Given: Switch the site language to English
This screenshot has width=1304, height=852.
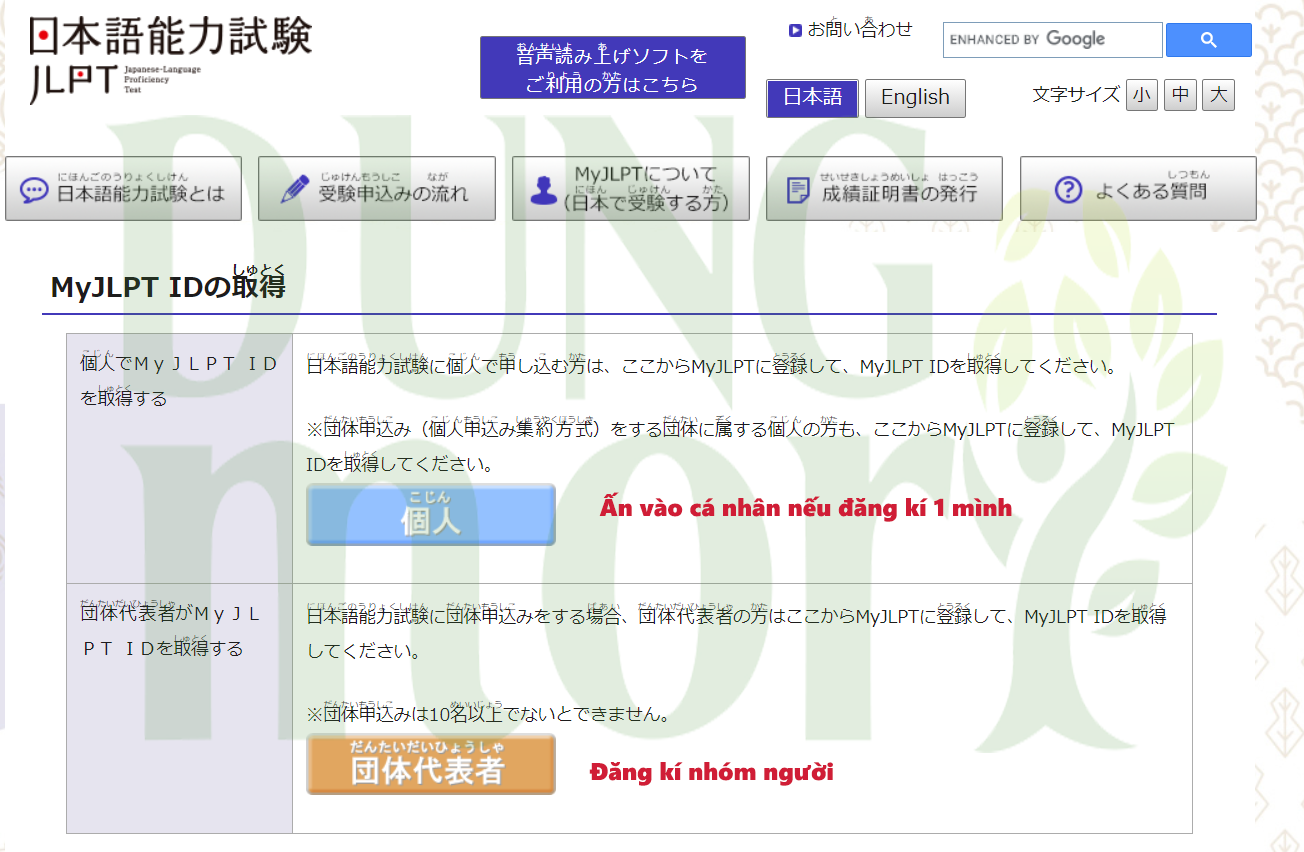Looking at the screenshot, I should click(x=915, y=98).
